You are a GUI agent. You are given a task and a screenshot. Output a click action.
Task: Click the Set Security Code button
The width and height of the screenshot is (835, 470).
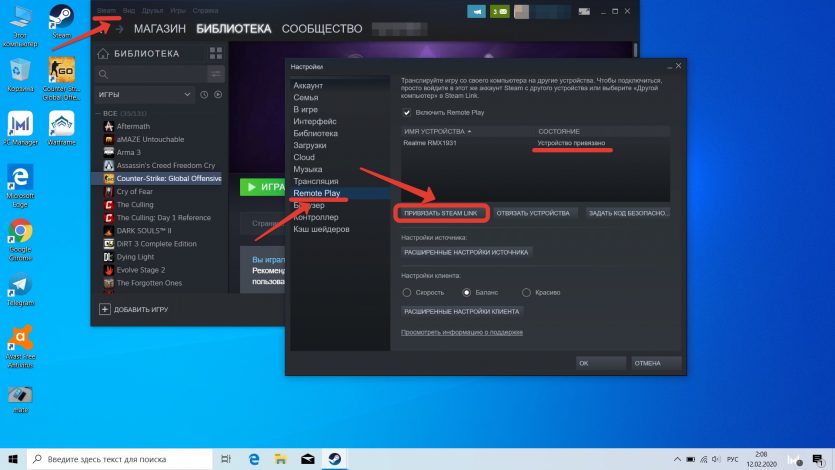point(627,213)
